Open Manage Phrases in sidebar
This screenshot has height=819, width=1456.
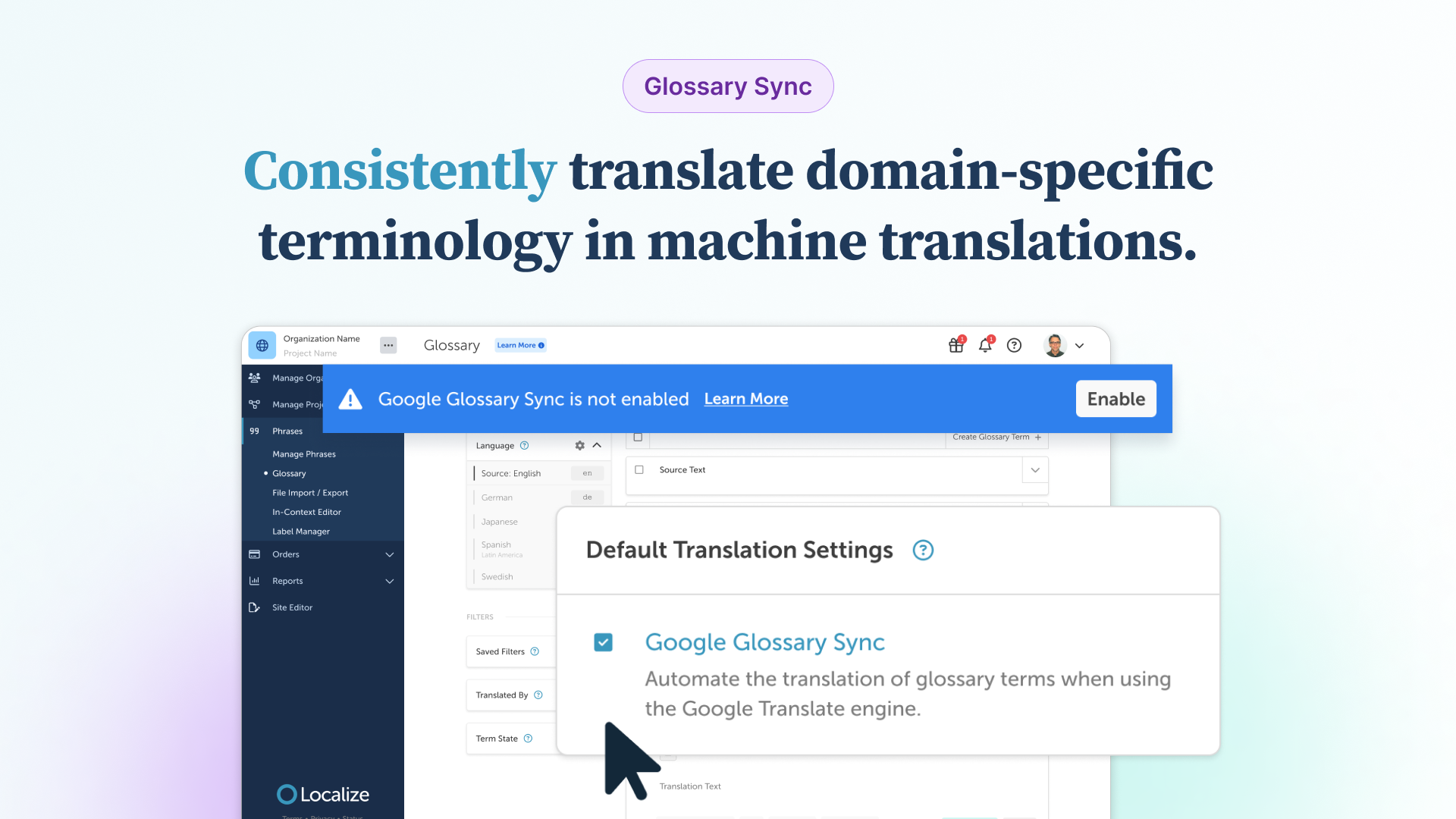(304, 454)
